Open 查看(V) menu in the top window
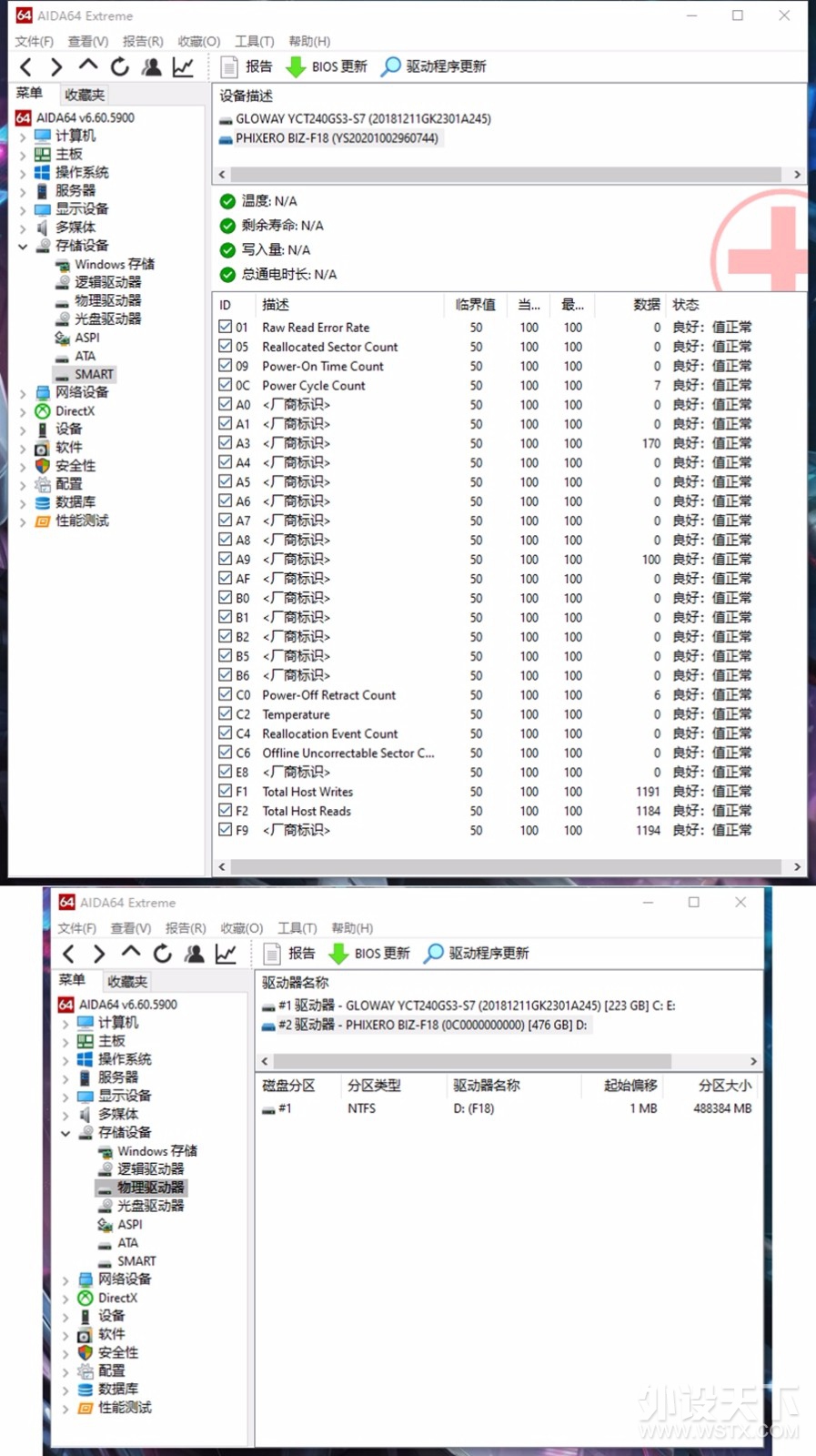Screen dimensions: 816x1456 point(88,41)
